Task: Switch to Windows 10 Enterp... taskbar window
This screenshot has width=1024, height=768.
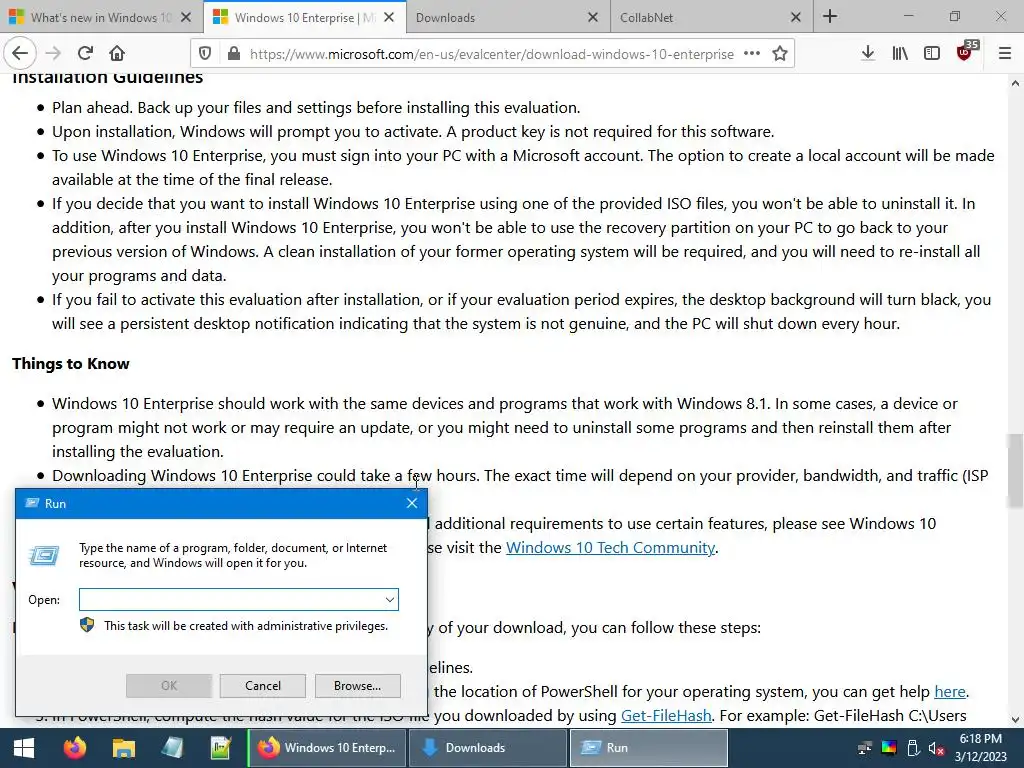Action: [x=327, y=748]
